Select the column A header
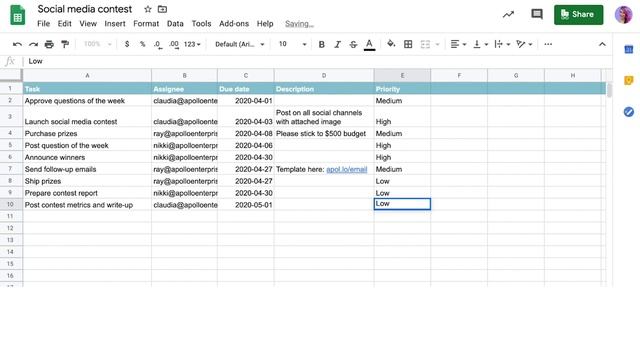640x360 pixels. pyautogui.click(x=87, y=76)
